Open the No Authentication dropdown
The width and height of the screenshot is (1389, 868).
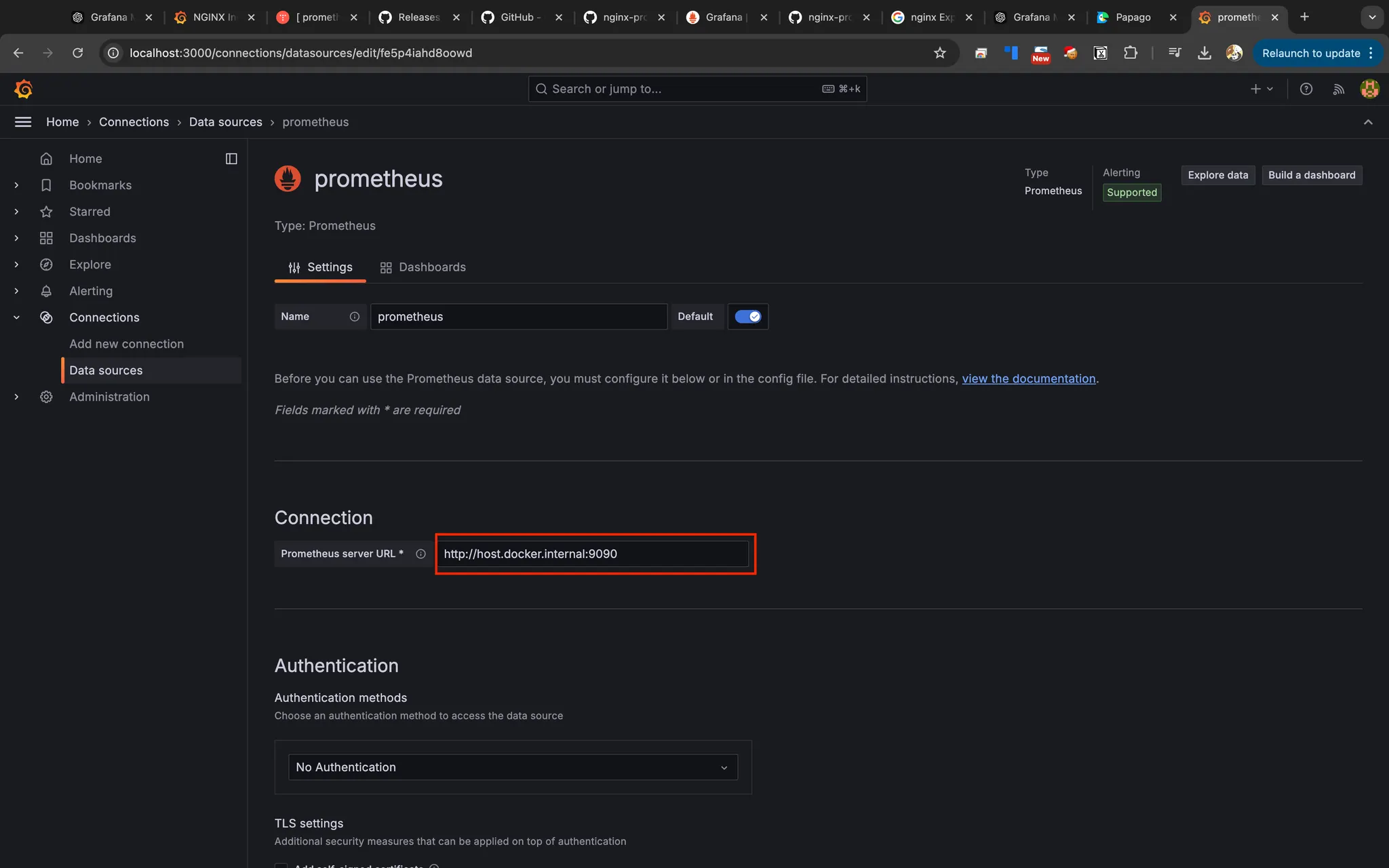point(513,767)
